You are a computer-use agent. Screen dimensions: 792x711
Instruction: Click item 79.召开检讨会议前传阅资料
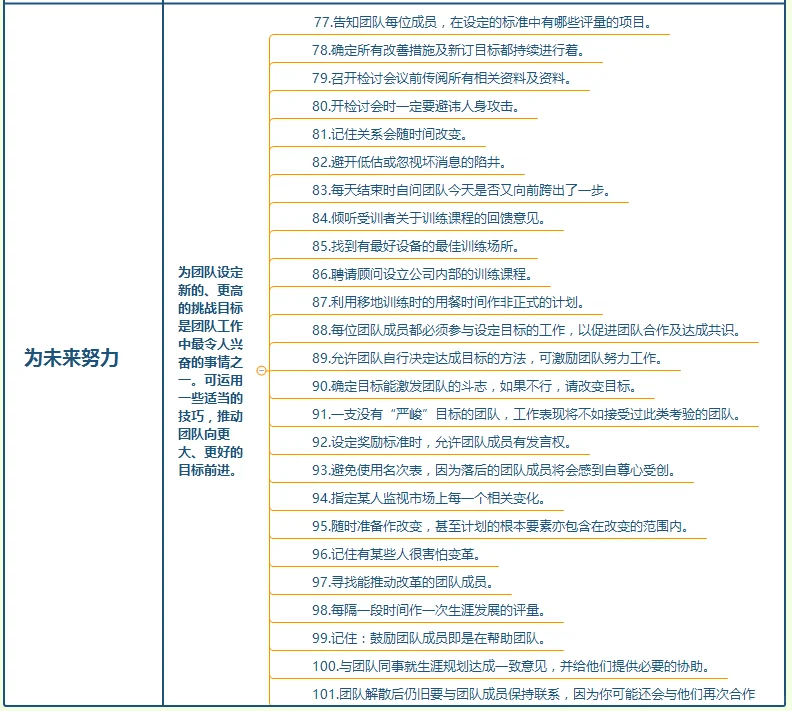[x=442, y=78]
